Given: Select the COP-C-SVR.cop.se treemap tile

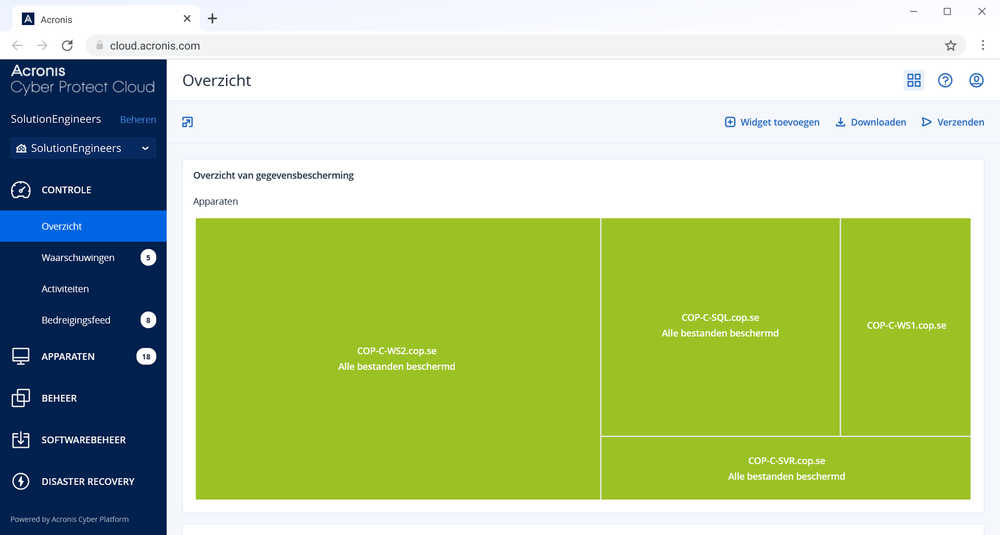Looking at the screenshot, I should (786, 468).
